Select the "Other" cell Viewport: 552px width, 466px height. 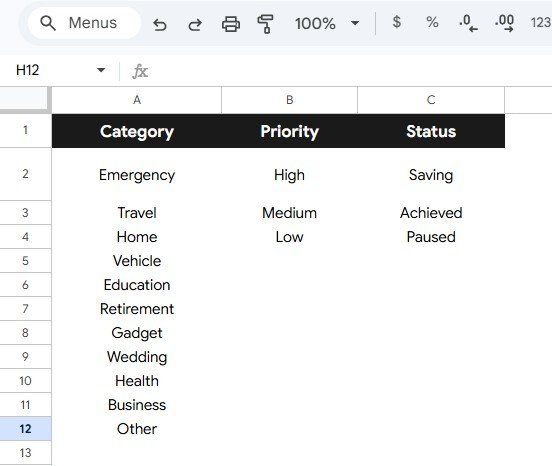(137, 429)
